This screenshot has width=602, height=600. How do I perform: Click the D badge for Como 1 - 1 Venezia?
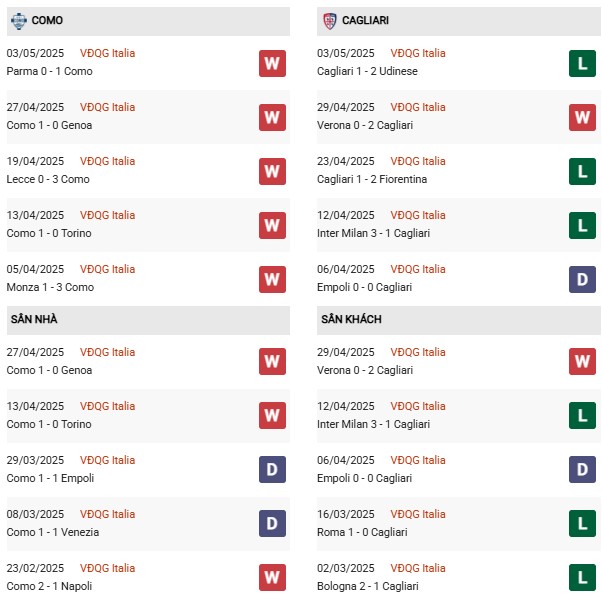pos(272,523)
